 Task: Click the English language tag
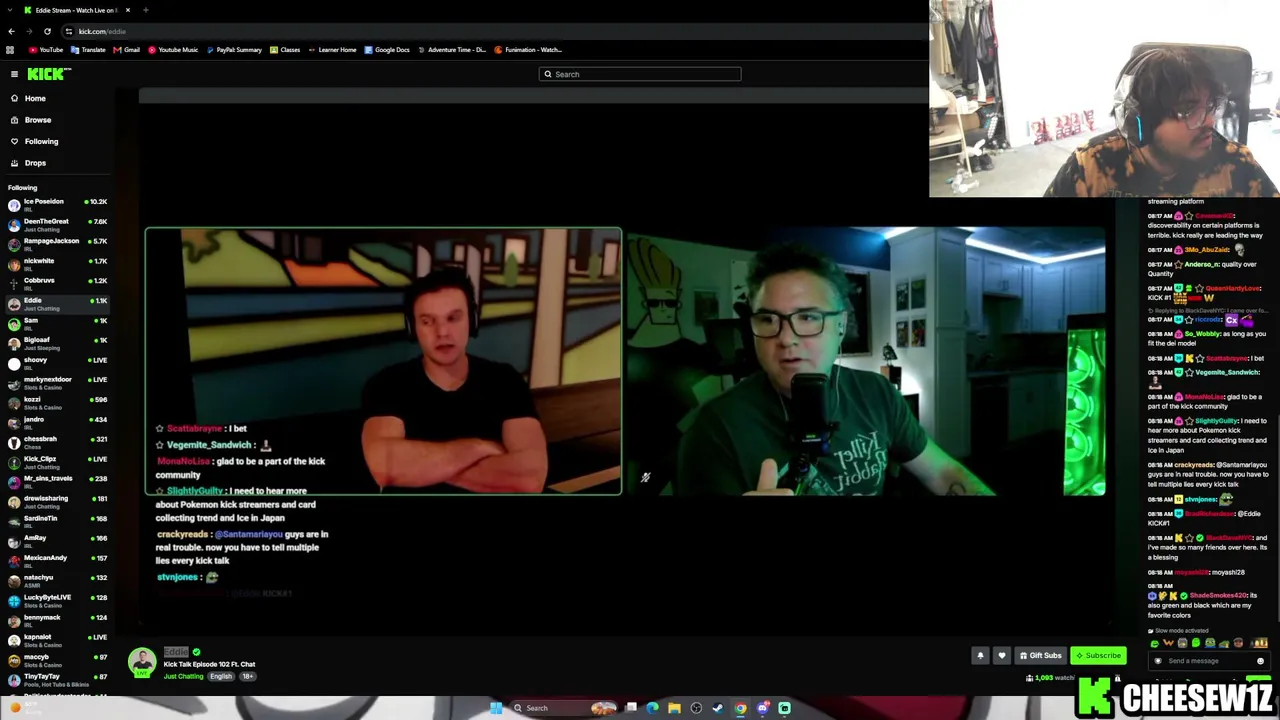coord(221,677)
